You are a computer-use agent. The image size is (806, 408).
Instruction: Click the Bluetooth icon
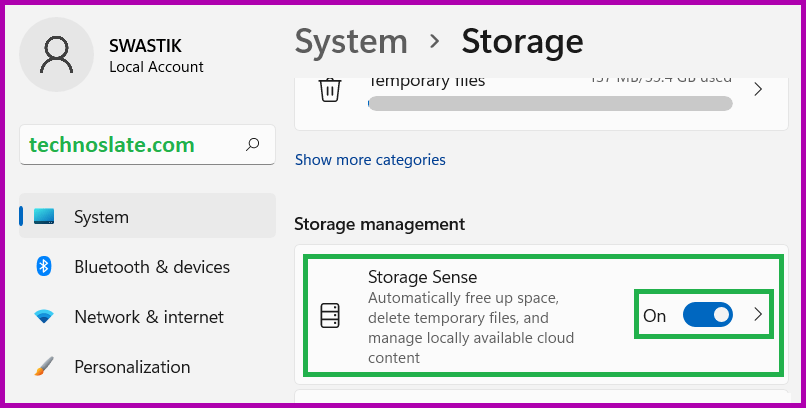pyautogui.click(x=44, y=266)
